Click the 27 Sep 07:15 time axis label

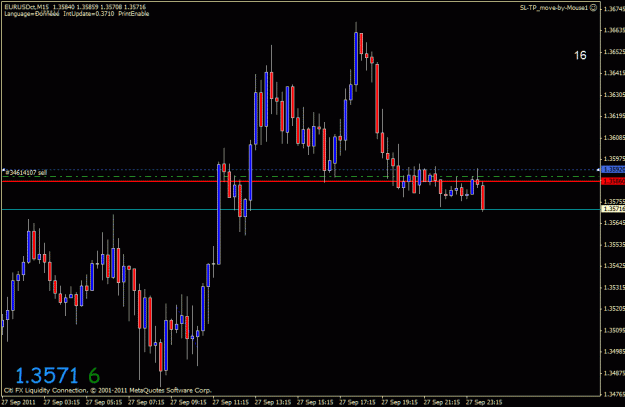tap(146, 402)
